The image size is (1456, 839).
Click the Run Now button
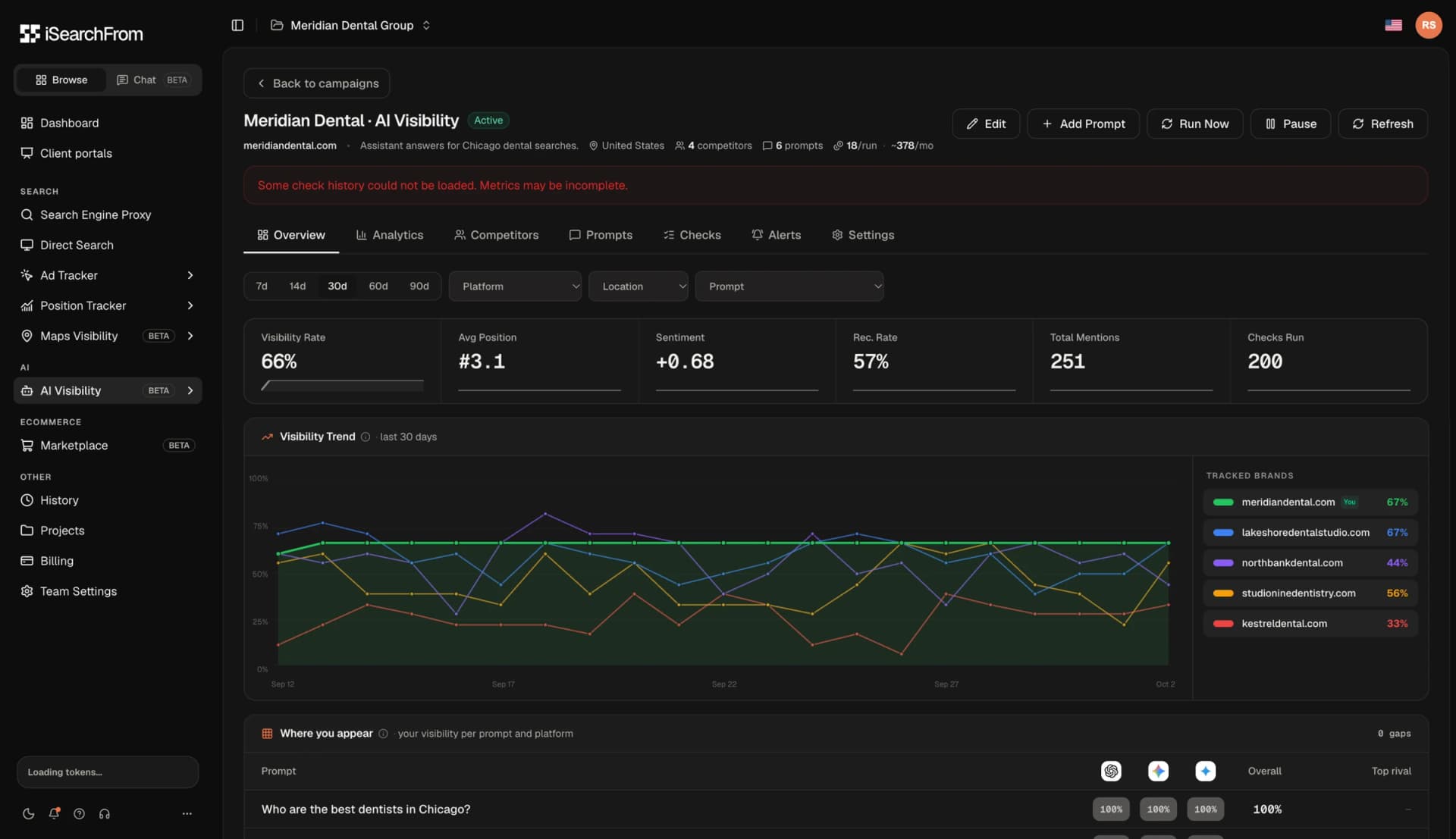[x=1194, y=124]
